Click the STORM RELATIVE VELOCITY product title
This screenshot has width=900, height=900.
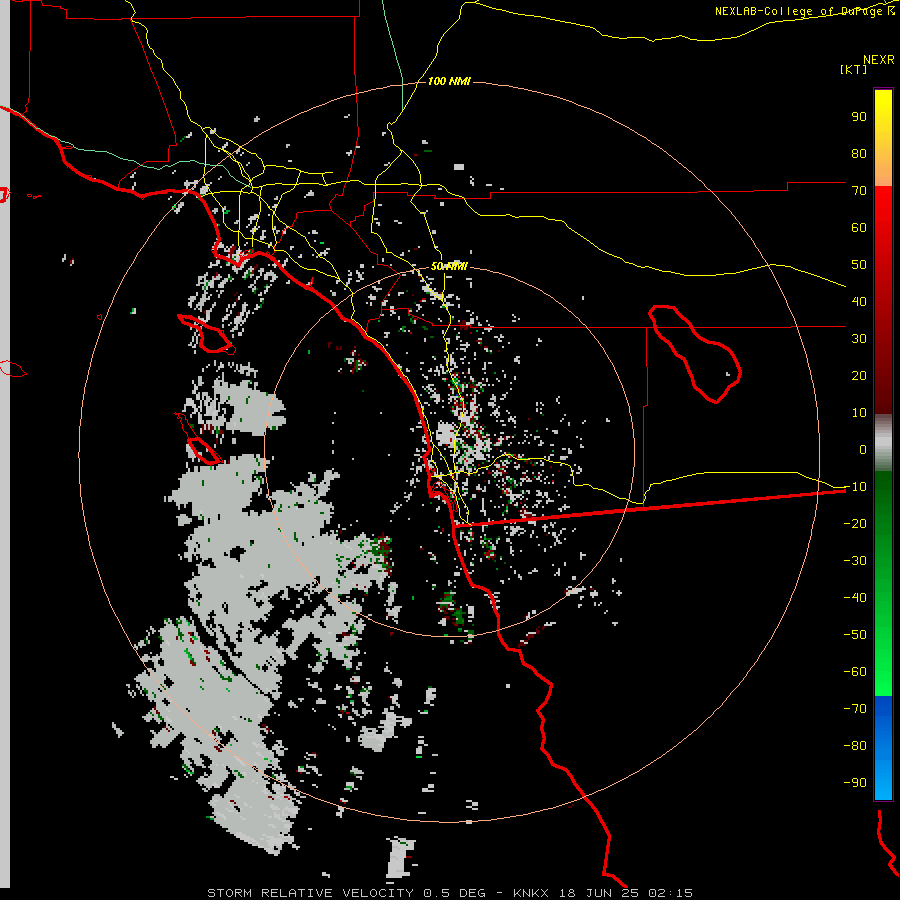pyautogui.click(x=310, y=893)
